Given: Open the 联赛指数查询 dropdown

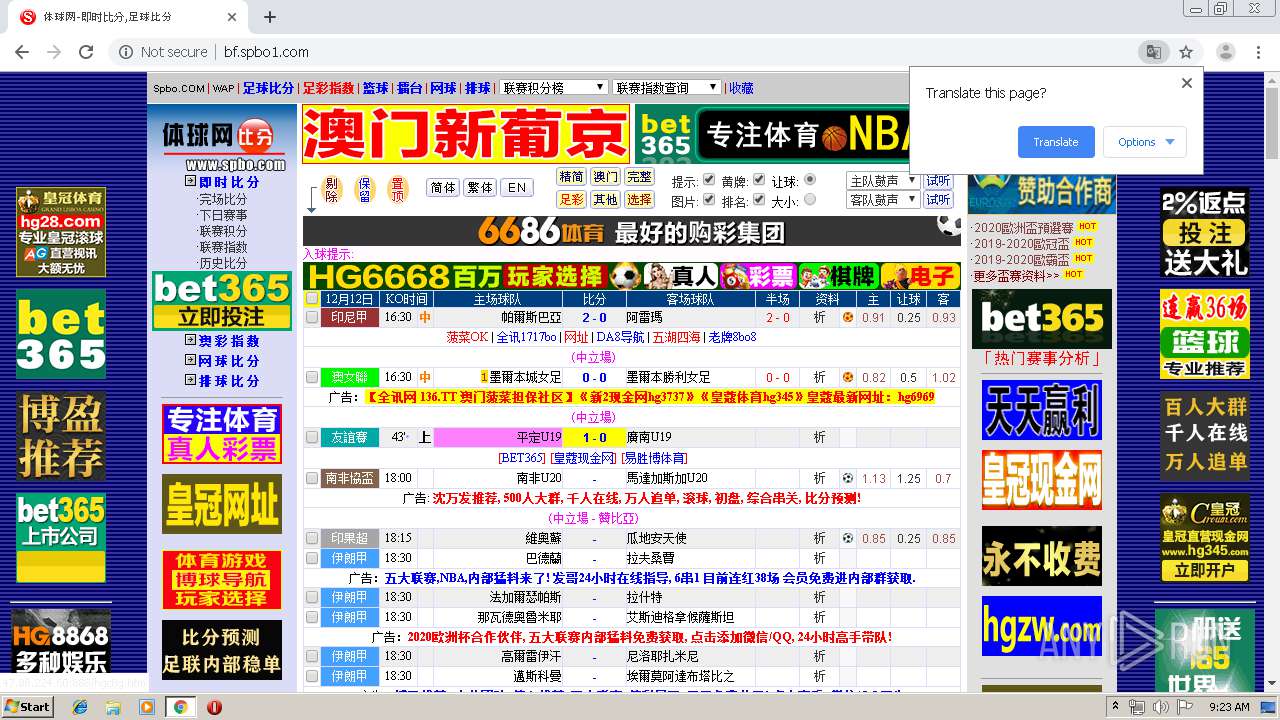Looking at the screenshot, I should pyautogui.click(x=666, y=88).
